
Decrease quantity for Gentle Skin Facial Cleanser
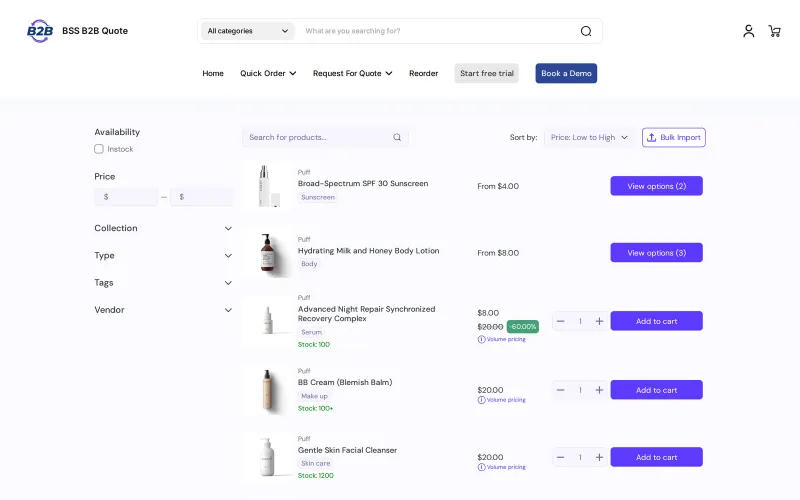point(560,458)
